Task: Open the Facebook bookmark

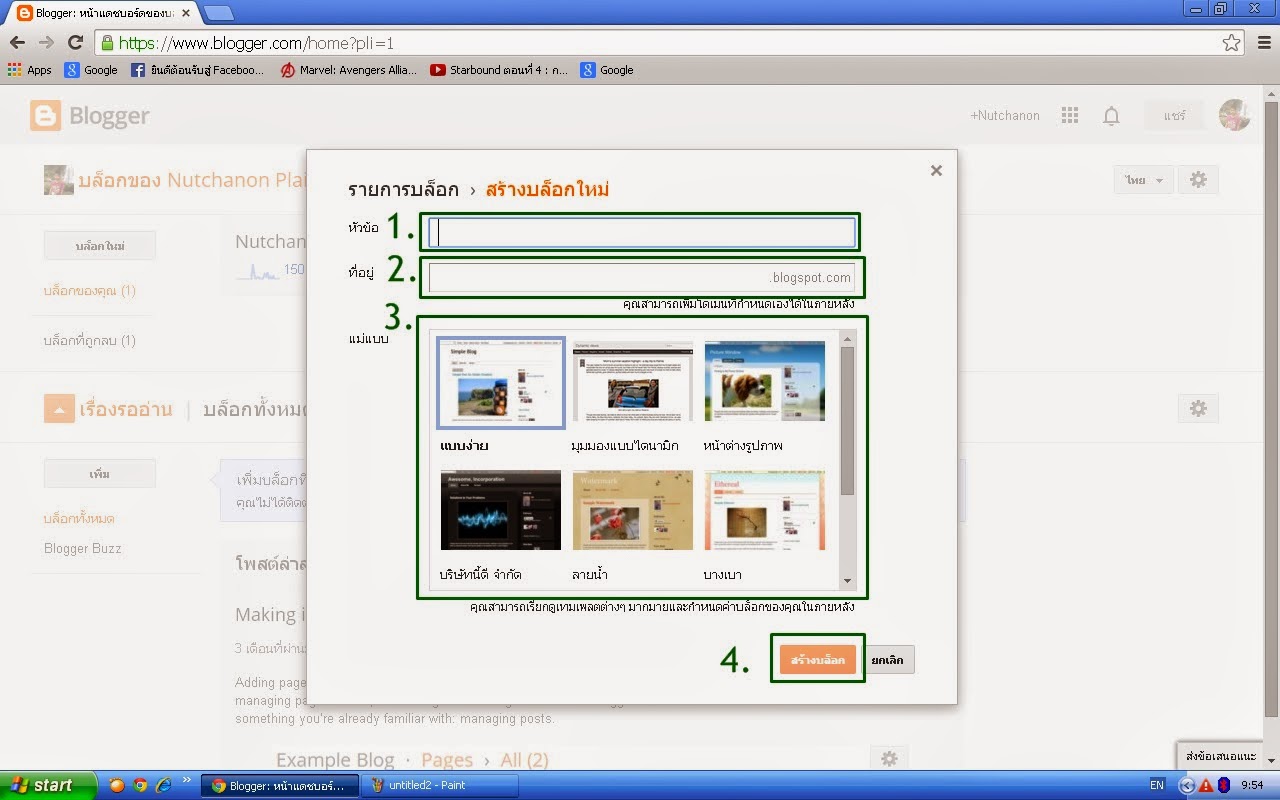Action: click(198, 70)
